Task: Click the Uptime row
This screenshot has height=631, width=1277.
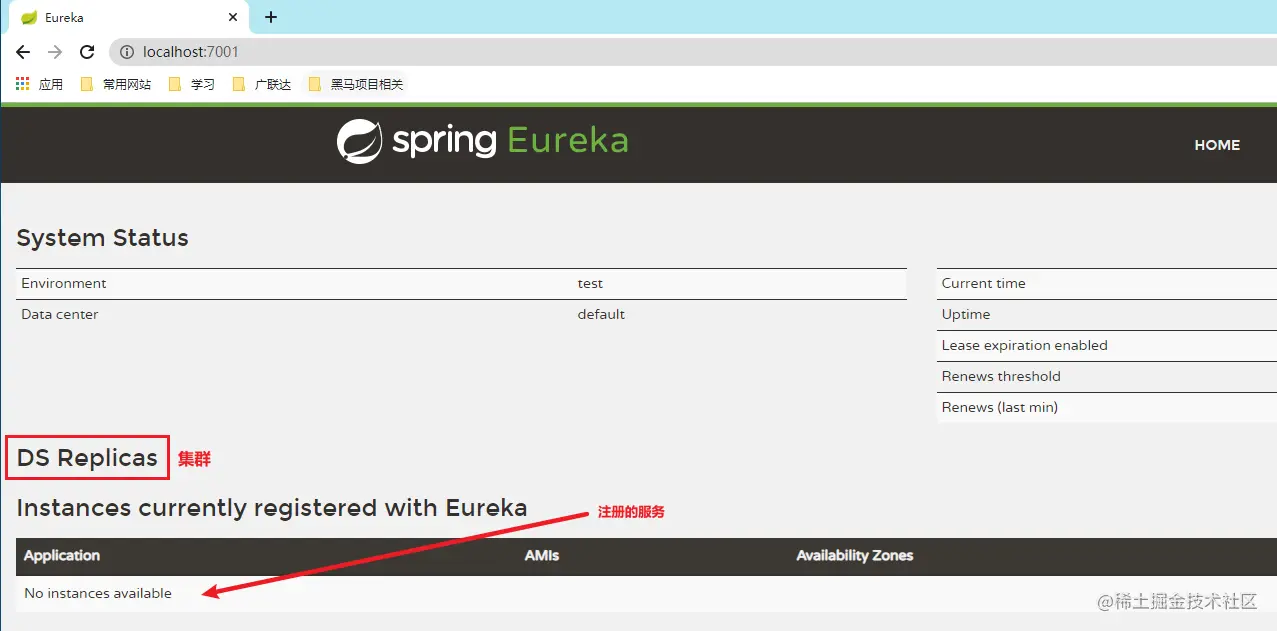Action: tap(1107, 315)
